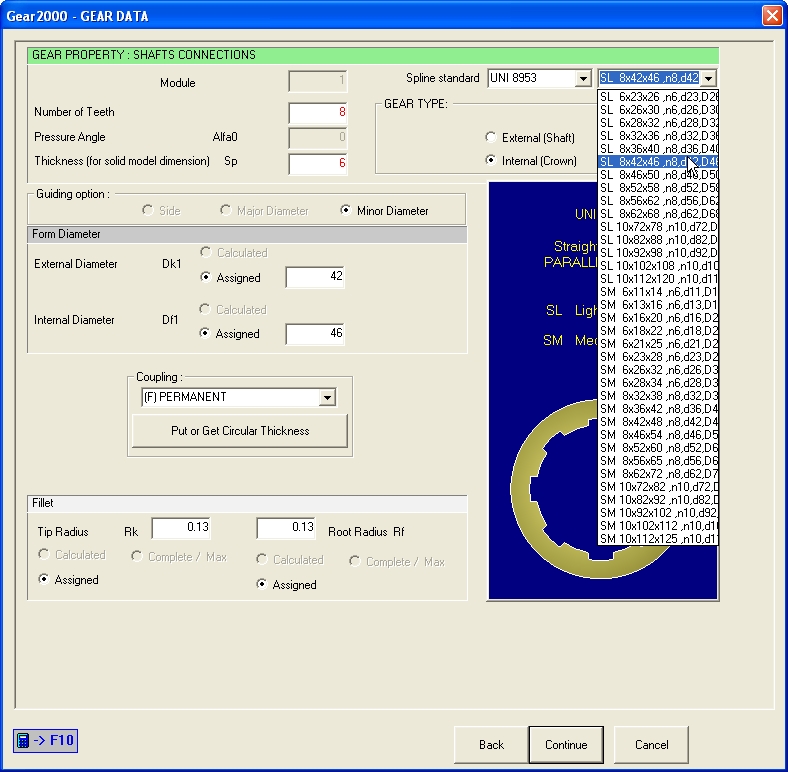
Task: Close the Gear2000 GEAR DATA window
Action: click(x=772, y=16)
